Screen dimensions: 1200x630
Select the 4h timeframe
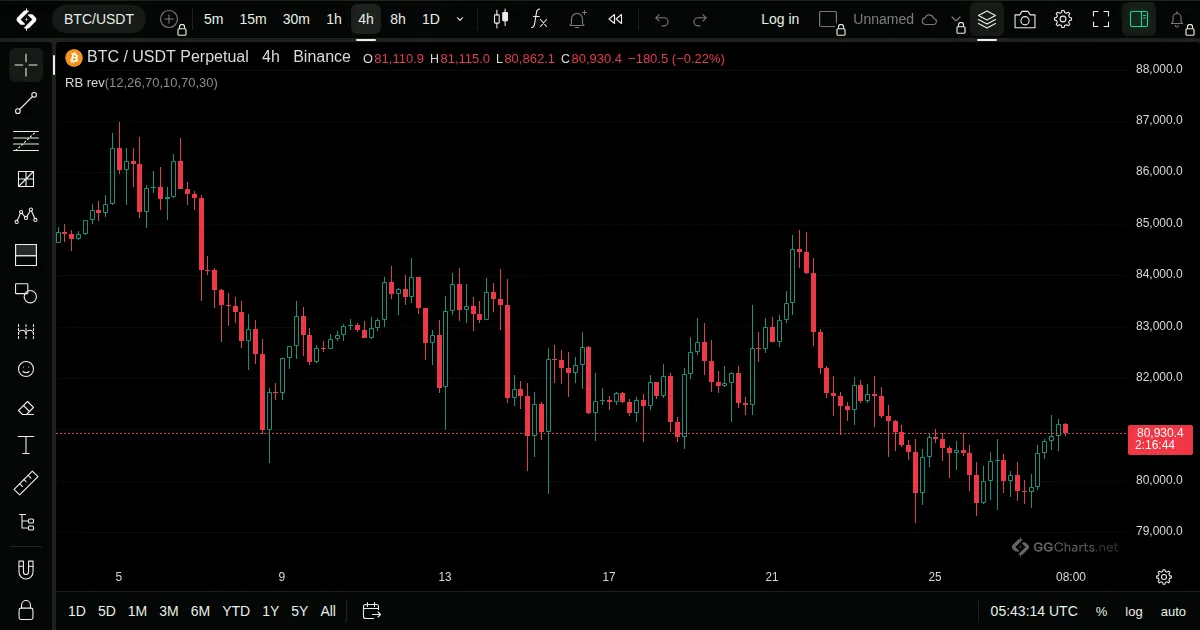[x=366, y=19]
